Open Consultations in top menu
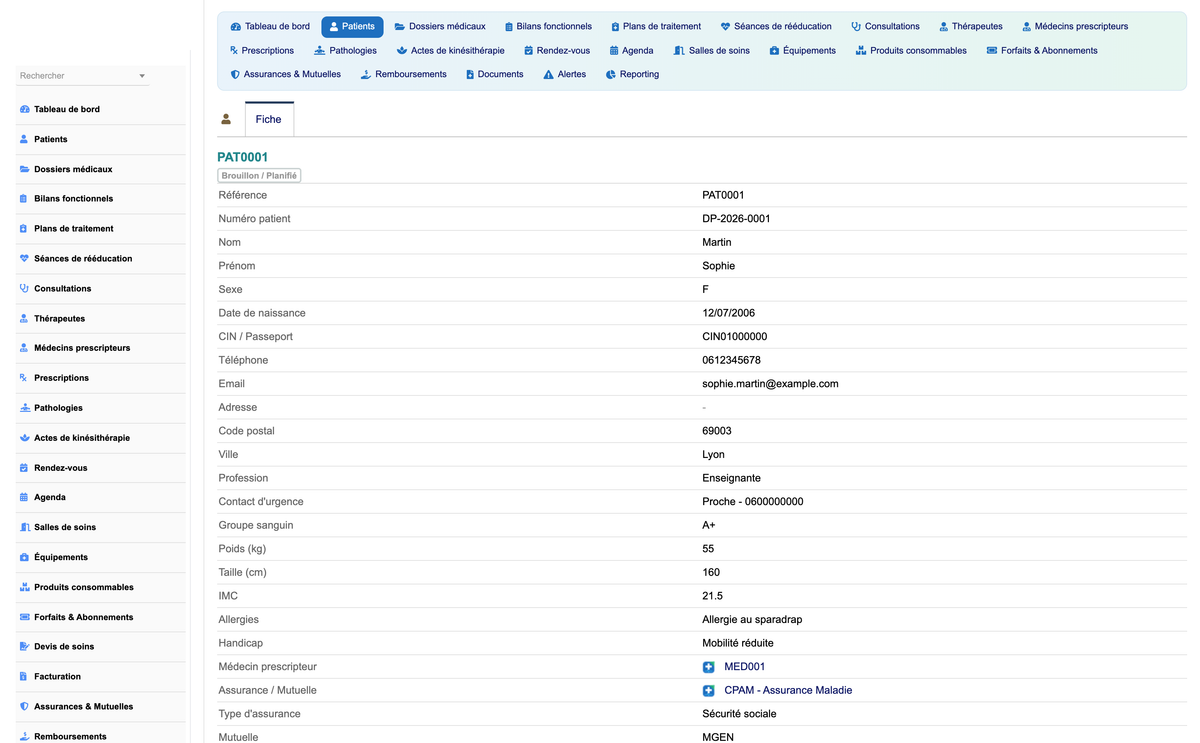Screen dimensions: 1200x743 pos(885,26)
